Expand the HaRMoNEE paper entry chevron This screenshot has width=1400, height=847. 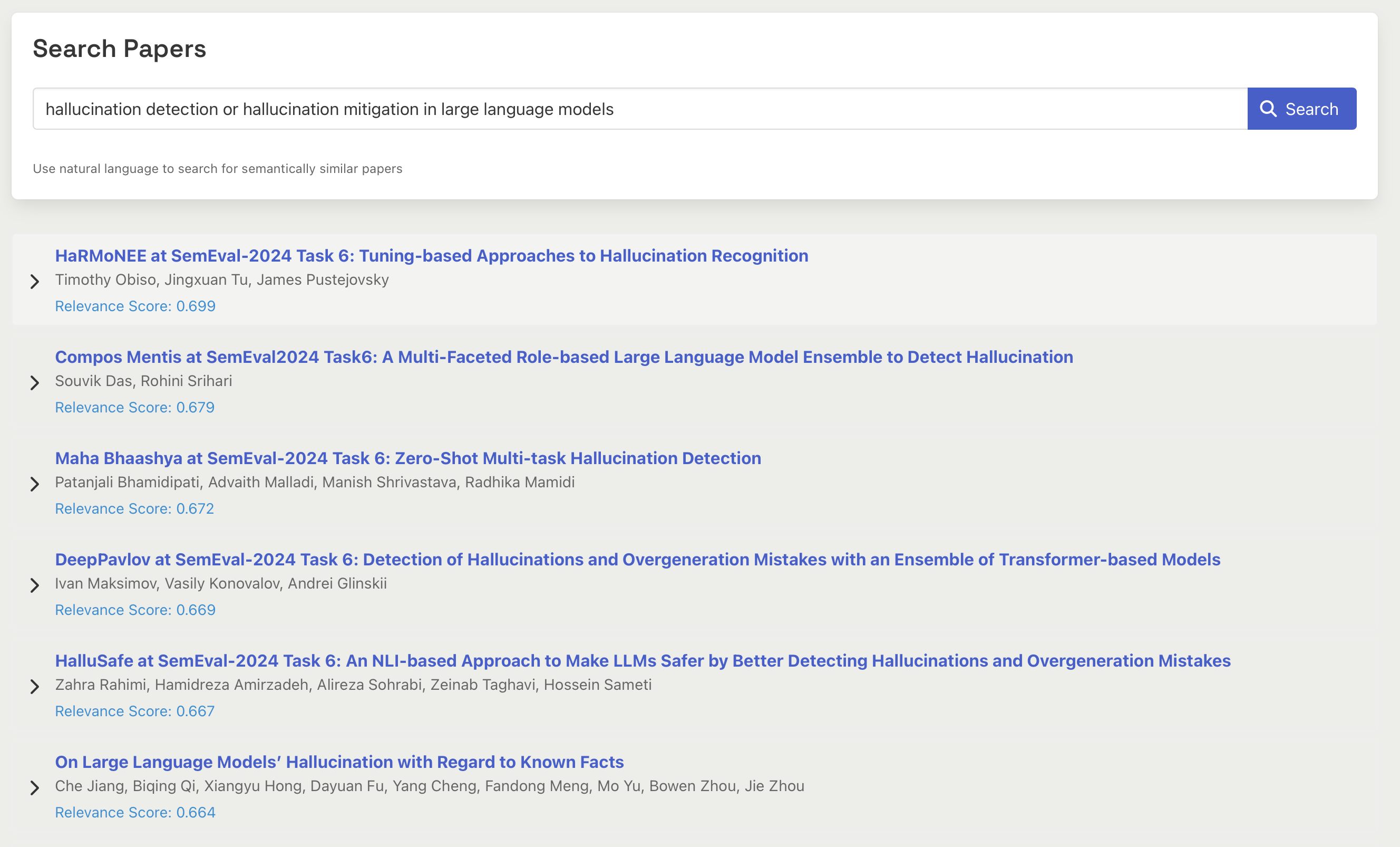(35, 282)
